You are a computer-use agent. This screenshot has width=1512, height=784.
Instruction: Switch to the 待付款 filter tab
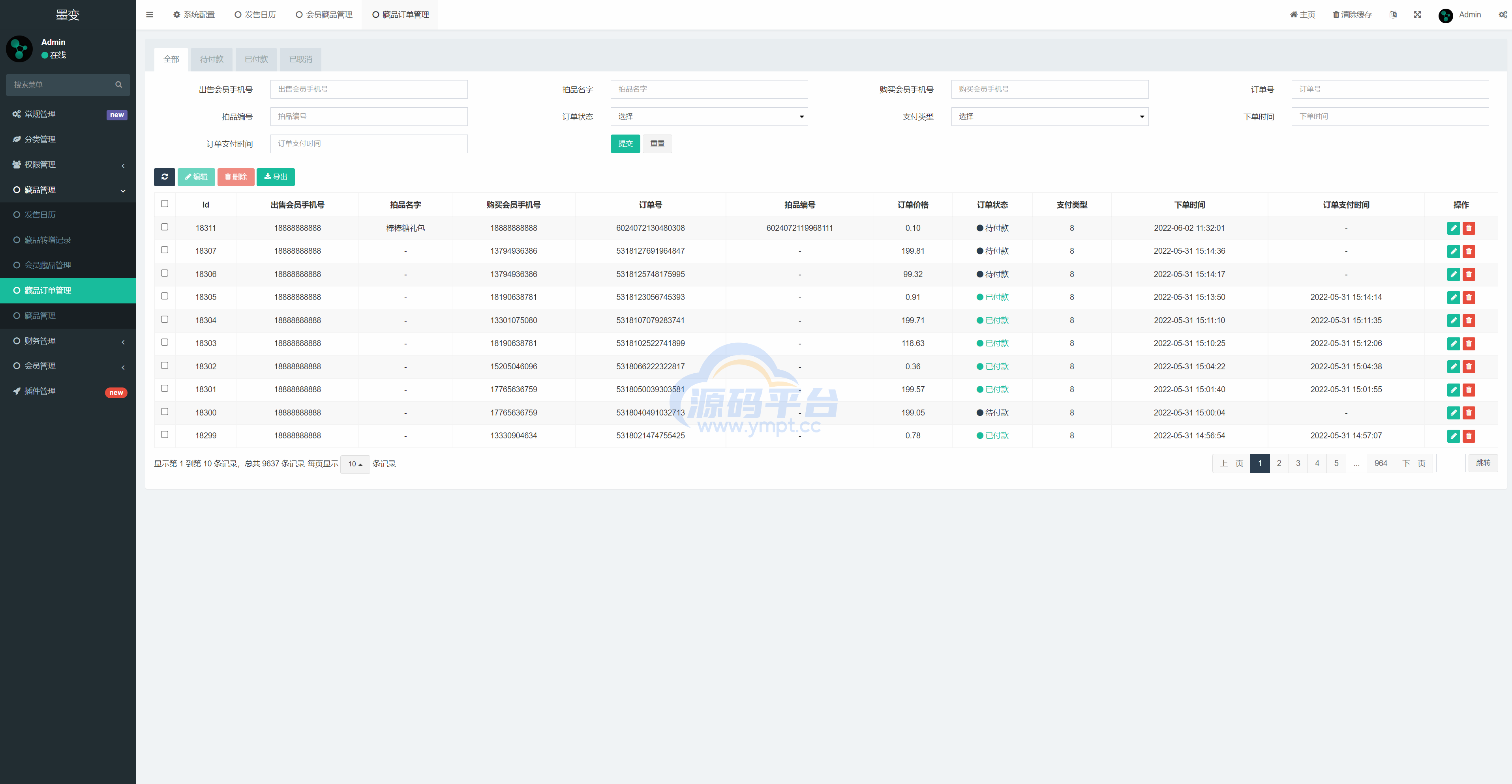[211, 59]
